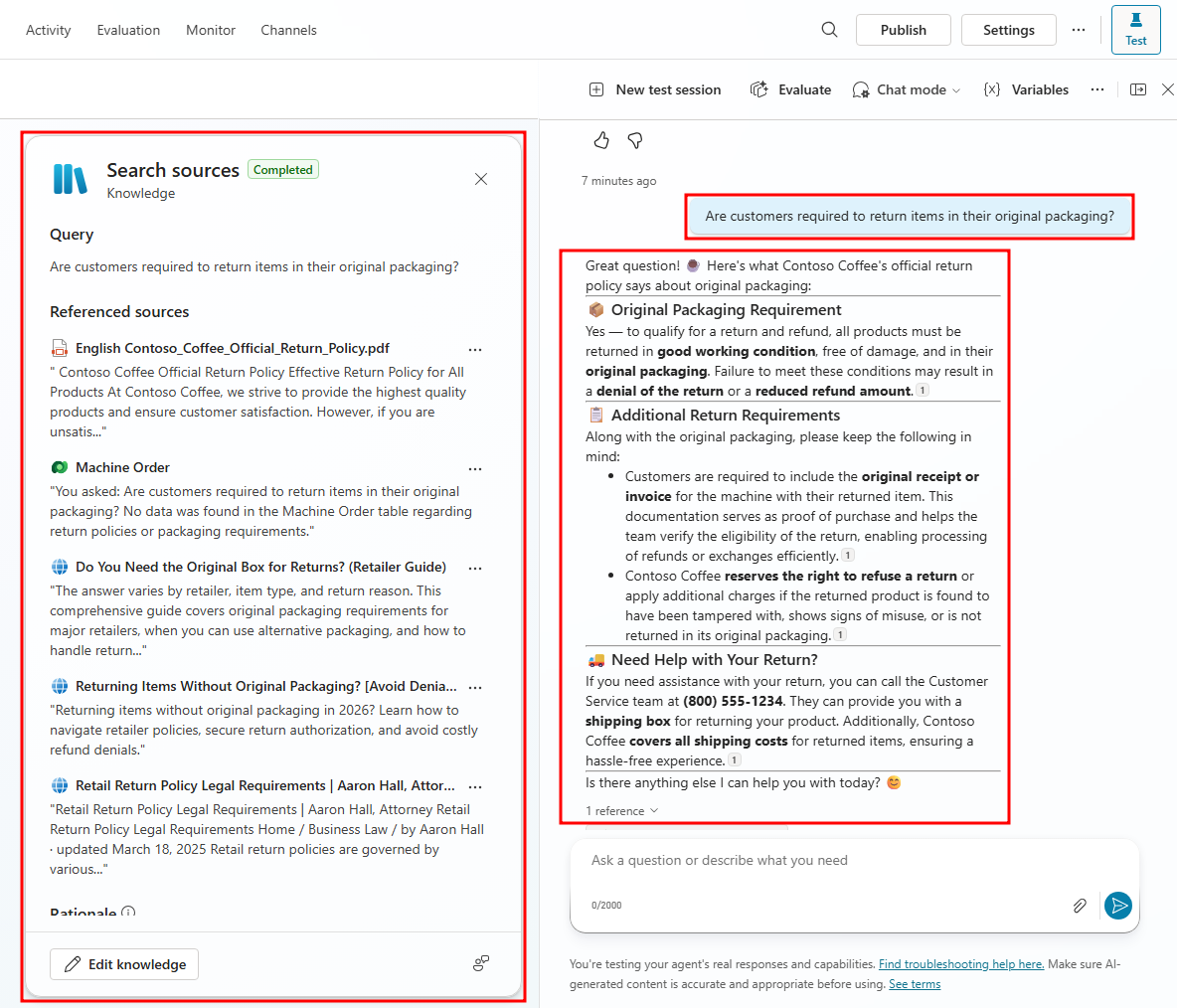The width and height of the screenshot is (1177, 1008).
Task: Go to the Channels tab
Action: click(x=289, y=30)
